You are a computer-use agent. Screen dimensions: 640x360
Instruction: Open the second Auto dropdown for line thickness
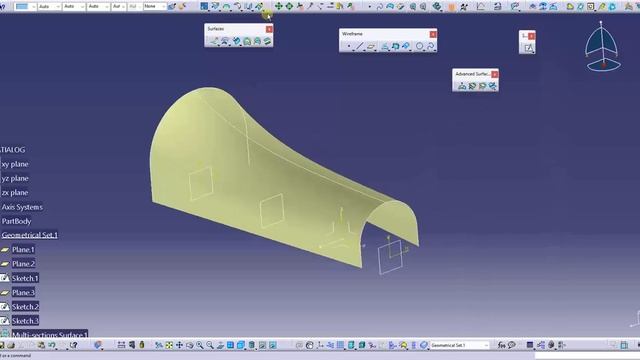pos(82,7)
